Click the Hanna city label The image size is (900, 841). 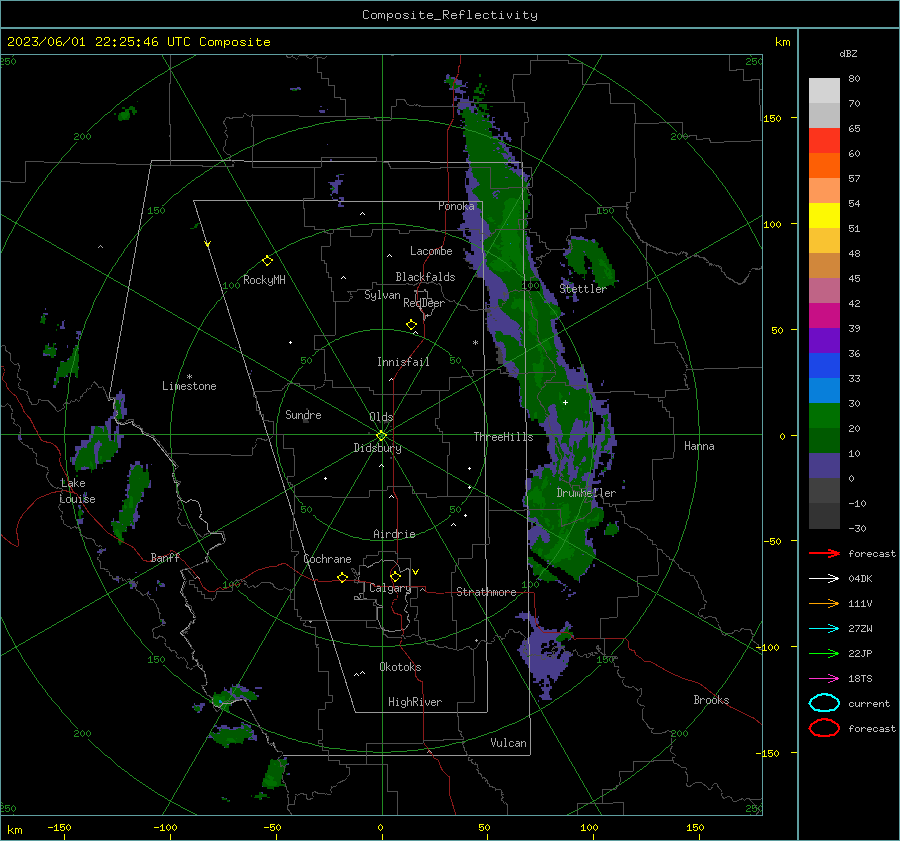pos(699,446)
